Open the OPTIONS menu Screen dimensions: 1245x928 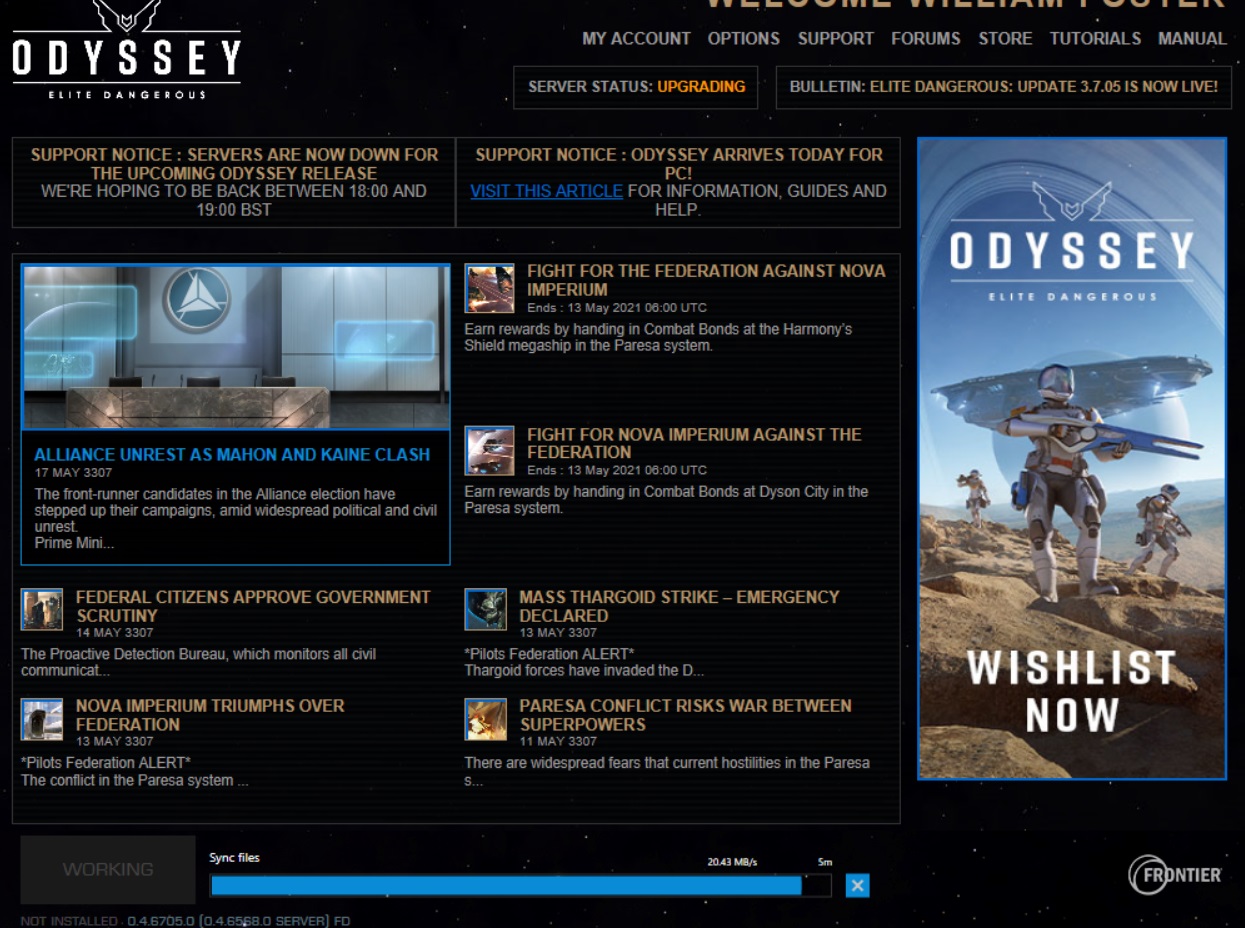pos(743,39)
